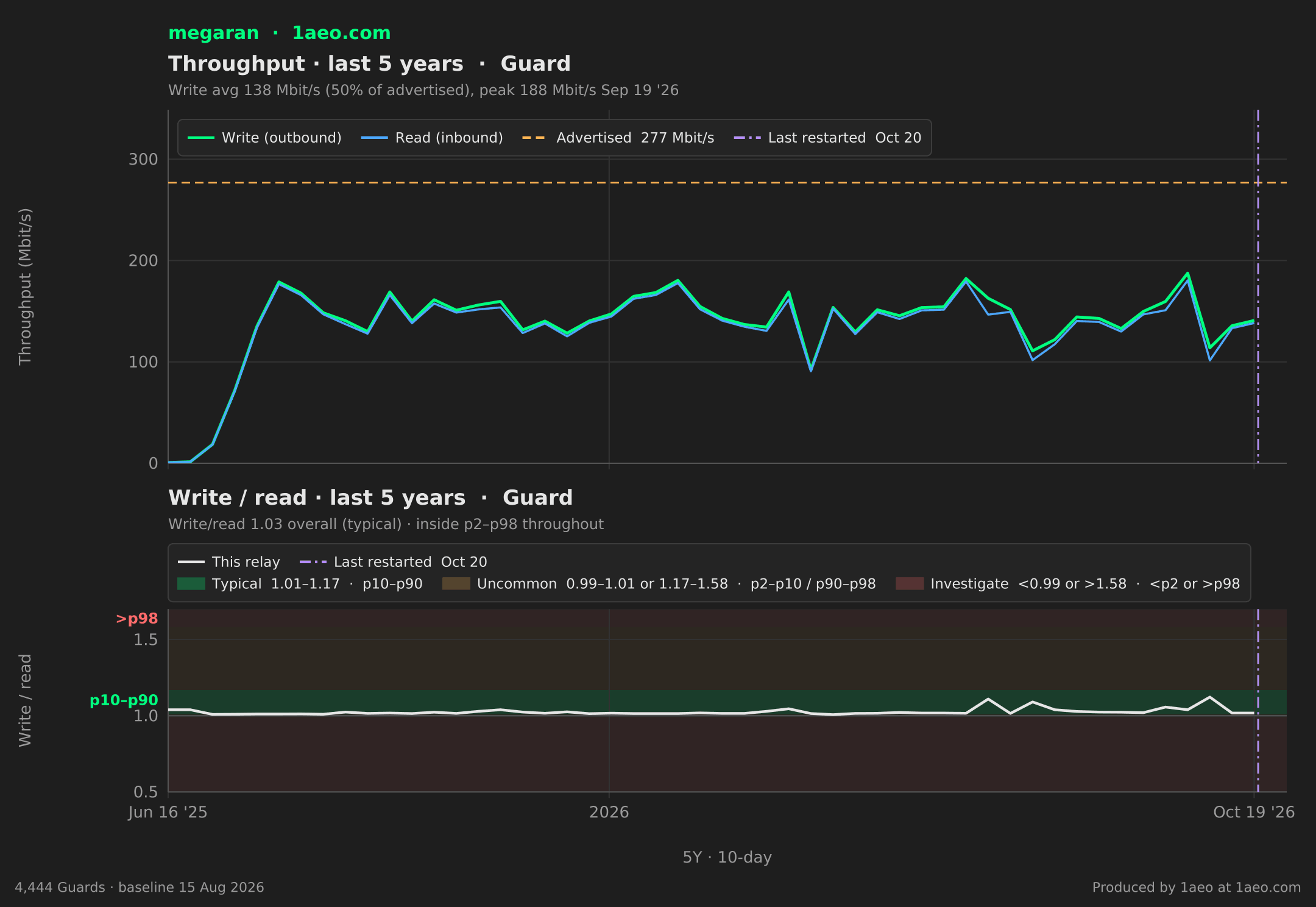This screenshot has width=1316, height=907.
Task: Click the 'Write (outbound)' legend label
Action: (281, 138)
